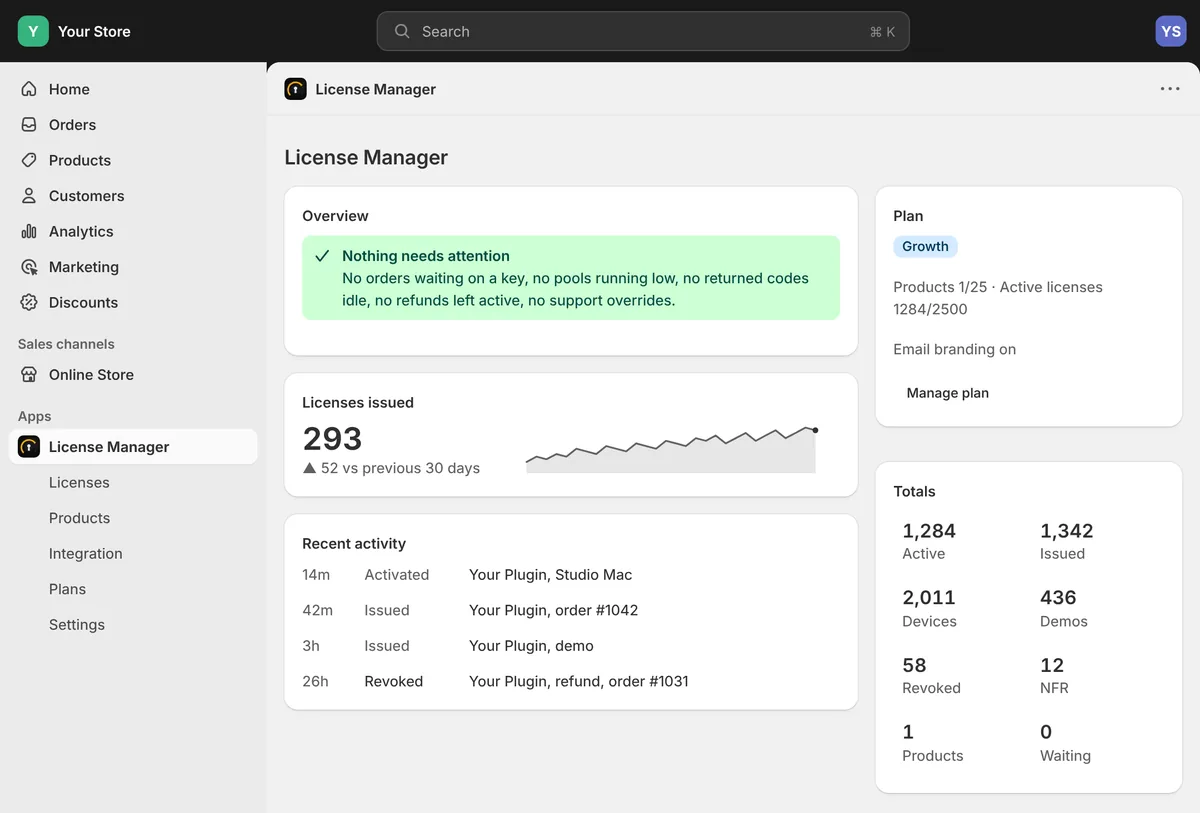Image resolution: width=1200 pixels, height=813 pixels.
Task: Click the sparkline end data point
Action: click(815, 430)
